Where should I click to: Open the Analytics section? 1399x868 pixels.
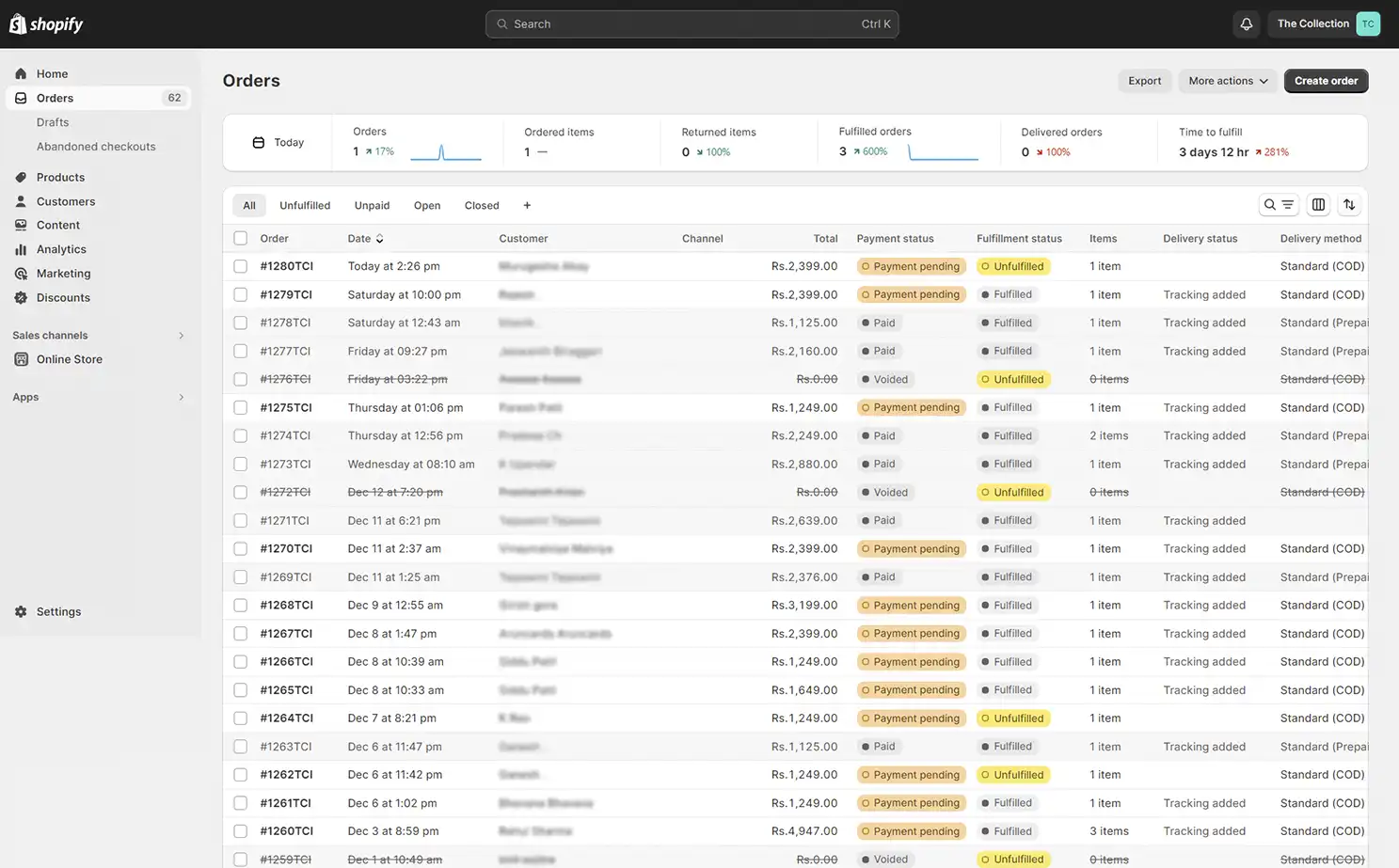click(62, 249)
